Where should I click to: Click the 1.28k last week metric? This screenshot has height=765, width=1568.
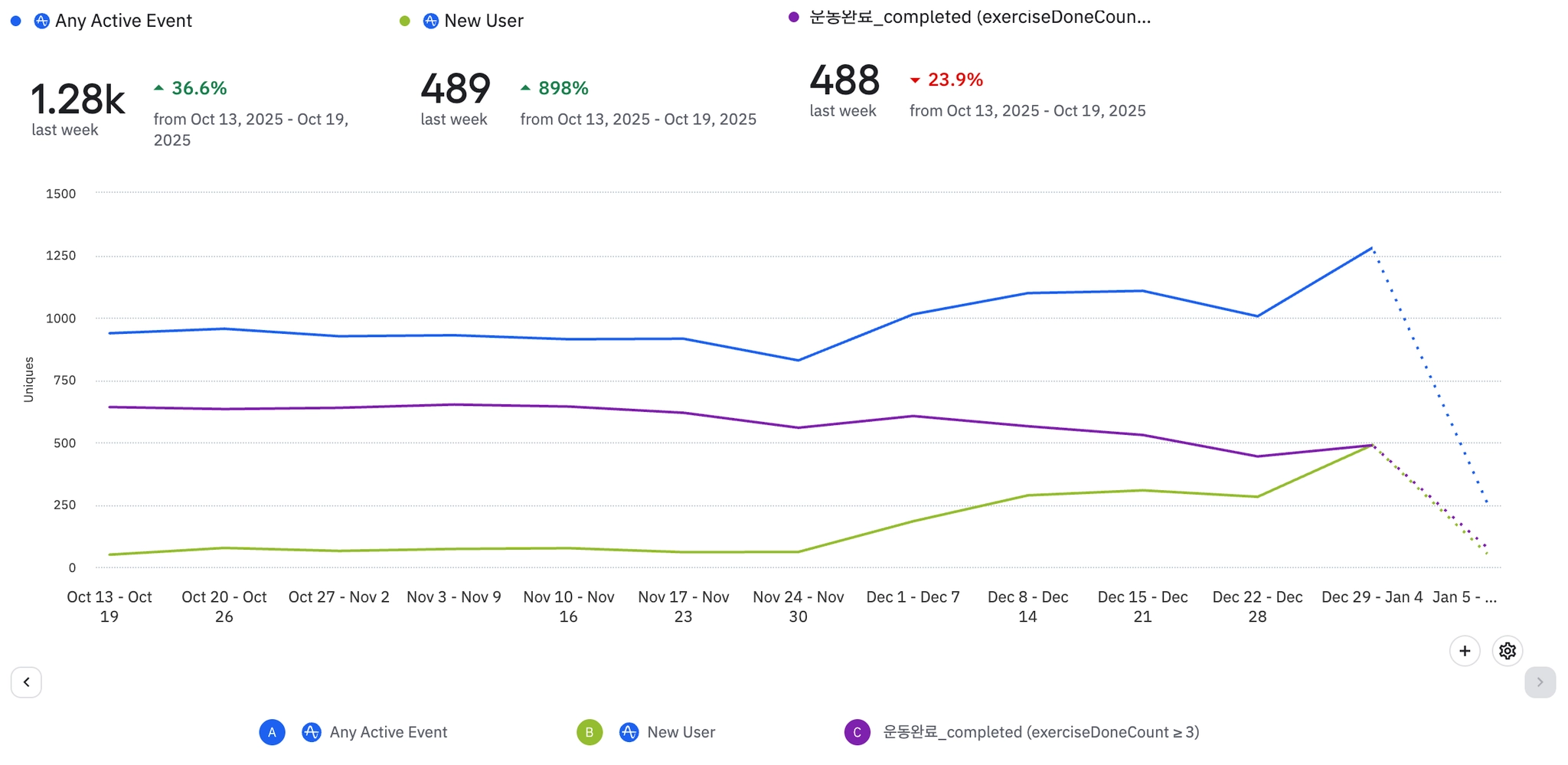tap(77, 100)
